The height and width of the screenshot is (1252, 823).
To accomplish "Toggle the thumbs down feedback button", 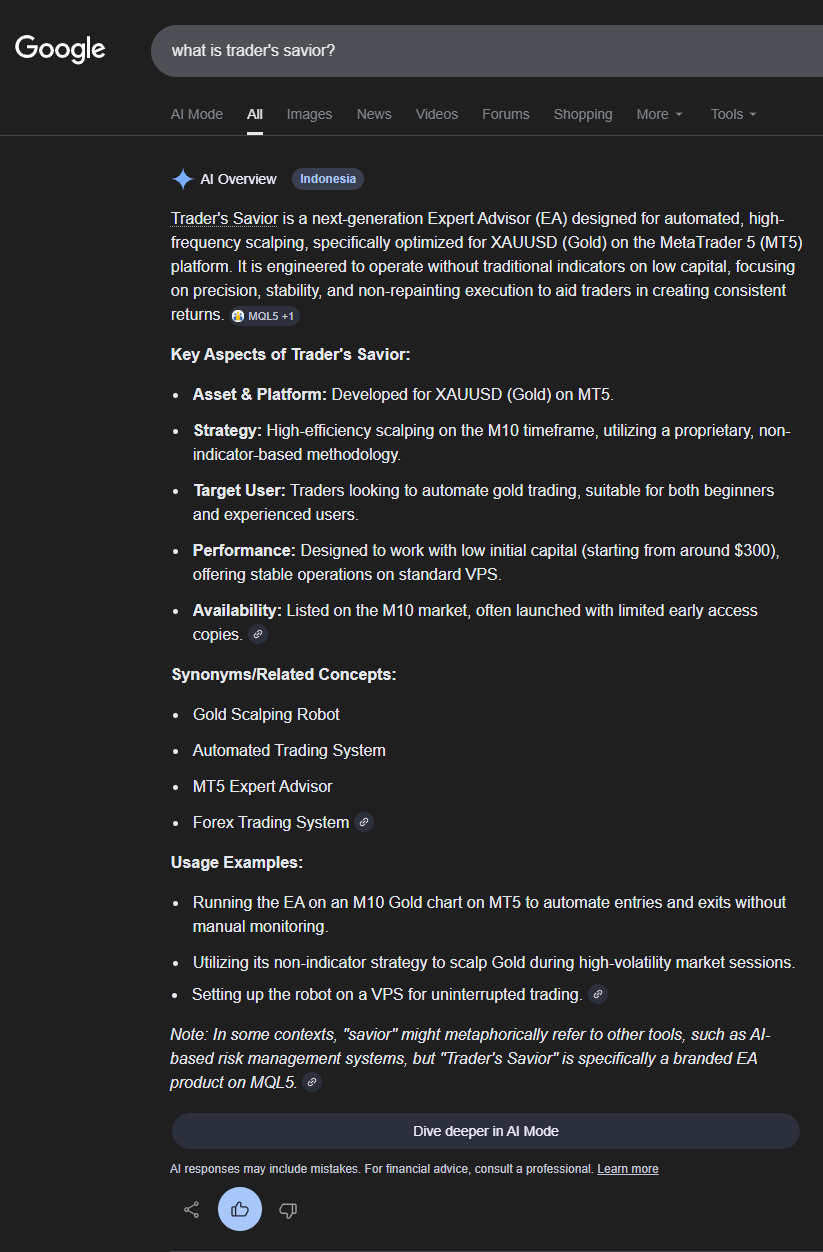I will pos(288,1210).
